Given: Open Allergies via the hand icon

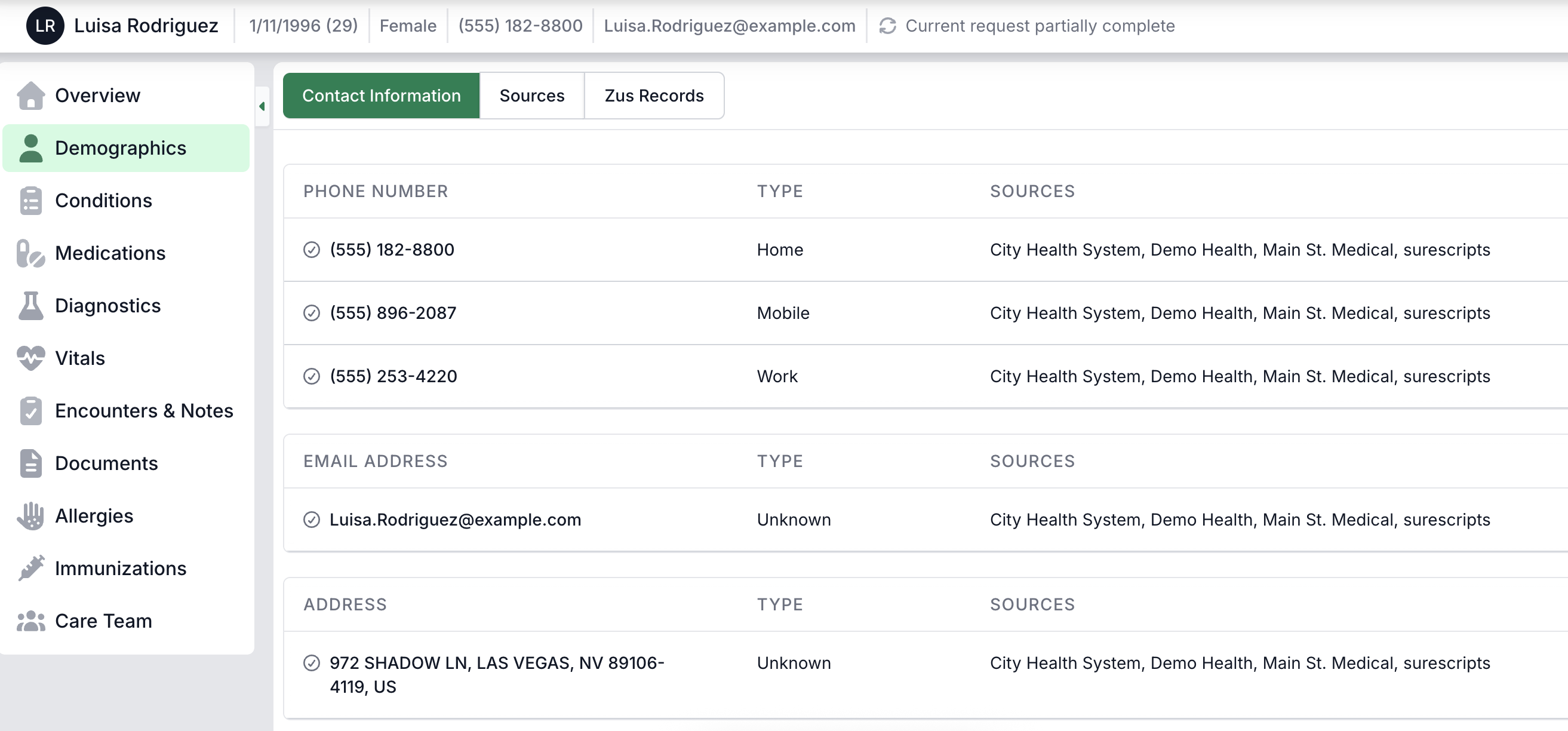Looking at the screenshot, I should coord(30,516).
